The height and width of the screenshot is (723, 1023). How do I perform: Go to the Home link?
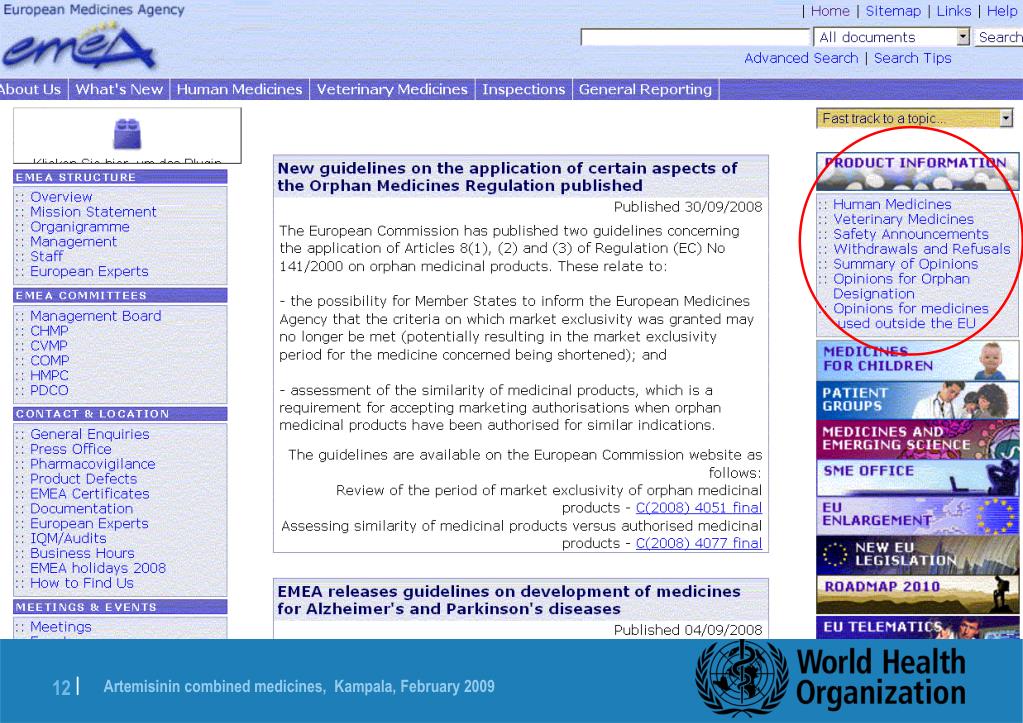830,11
